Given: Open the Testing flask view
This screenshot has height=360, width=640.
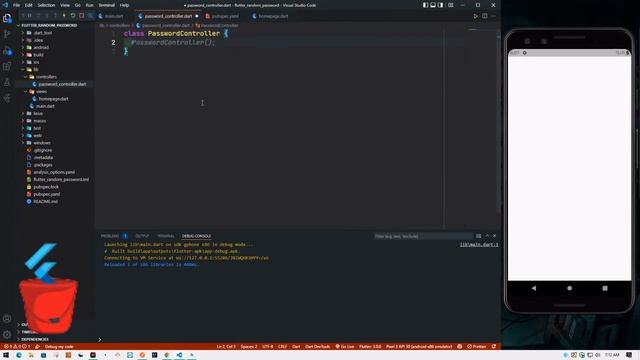Looking at the screenshot, I should coord(7,82).
